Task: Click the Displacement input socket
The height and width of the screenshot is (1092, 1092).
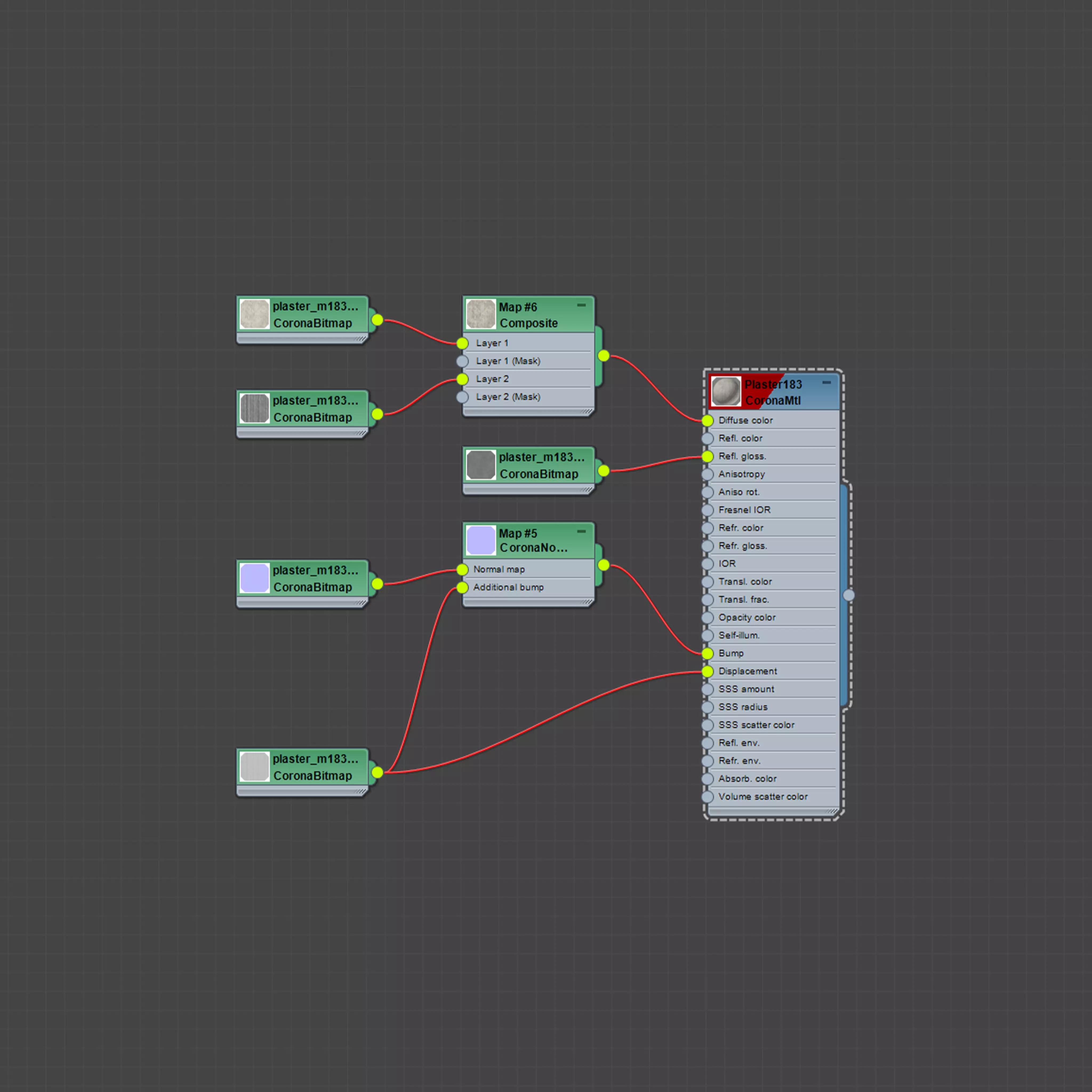Action: 708,672
